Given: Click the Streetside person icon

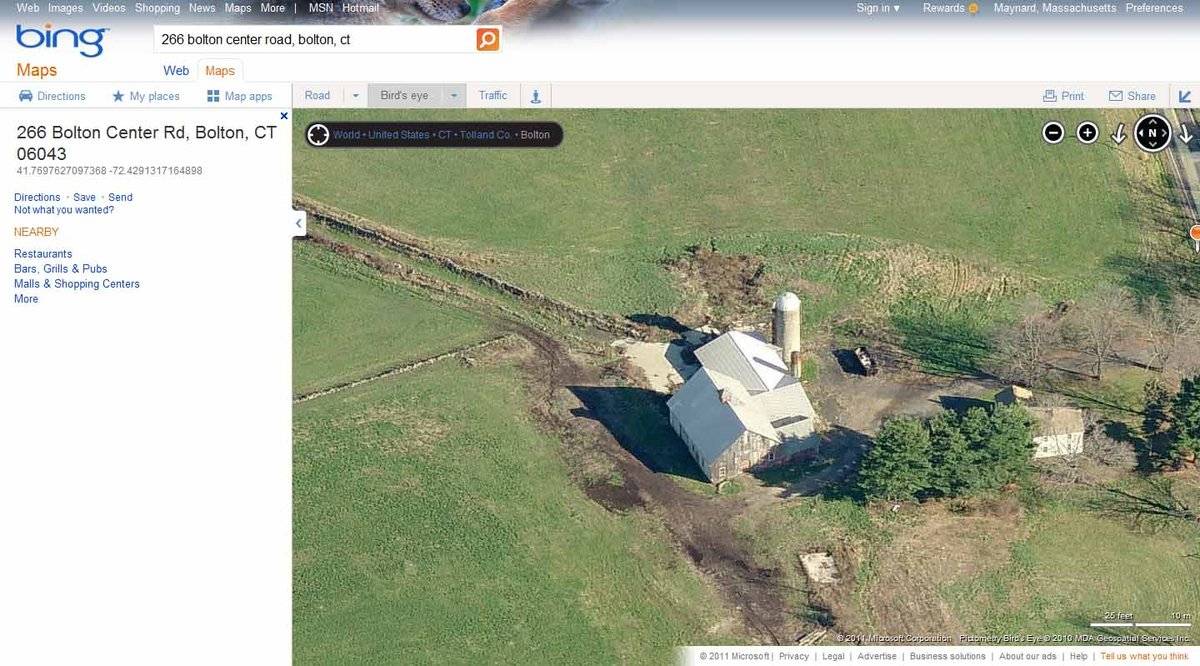Looking at the screenshot, I should pos(536,95).
